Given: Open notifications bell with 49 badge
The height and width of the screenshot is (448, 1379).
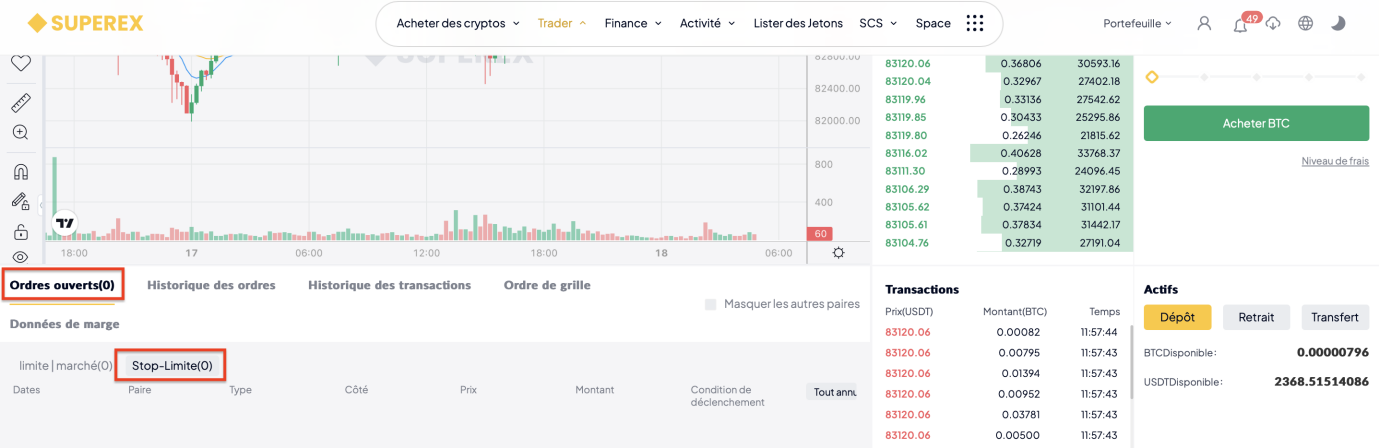Looking at the screenshot, I should coord(1240,24).
